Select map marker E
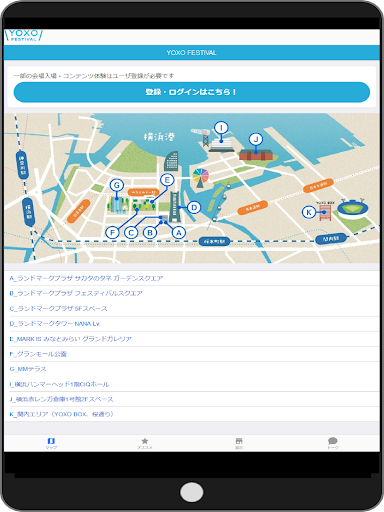Image resolution: width=384 pixels, height=512 pixels. pos(167,180)
